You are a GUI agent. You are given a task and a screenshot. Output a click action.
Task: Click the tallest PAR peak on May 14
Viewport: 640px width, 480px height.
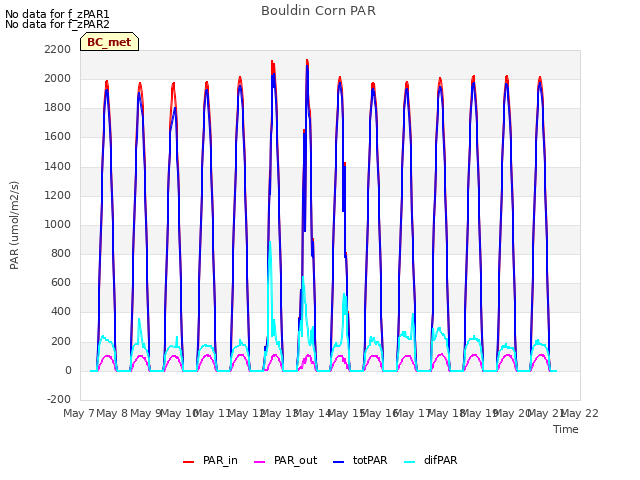coord(307,62)
